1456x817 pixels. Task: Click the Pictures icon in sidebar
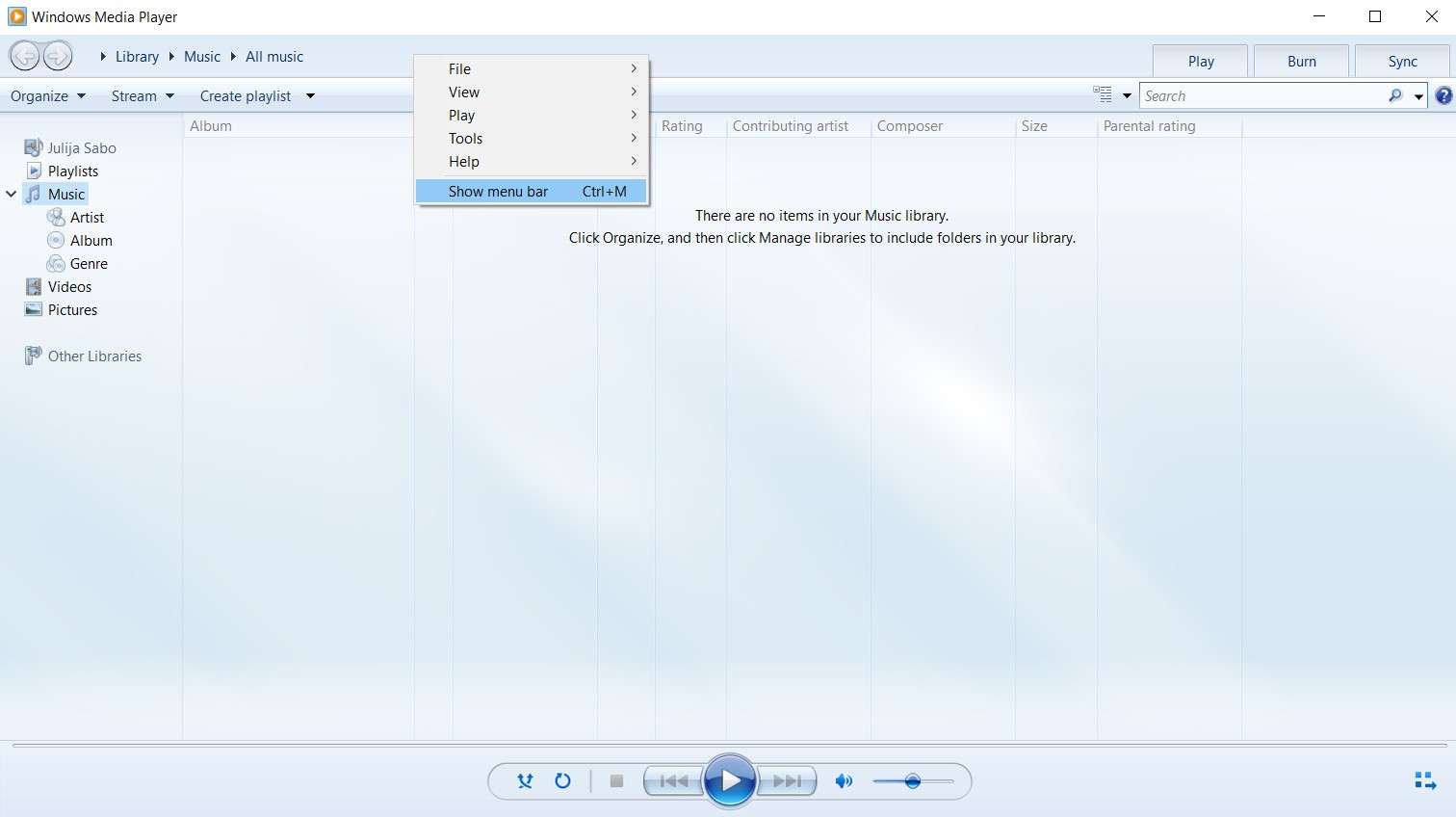pyautogui.click(x=34, y=309)
